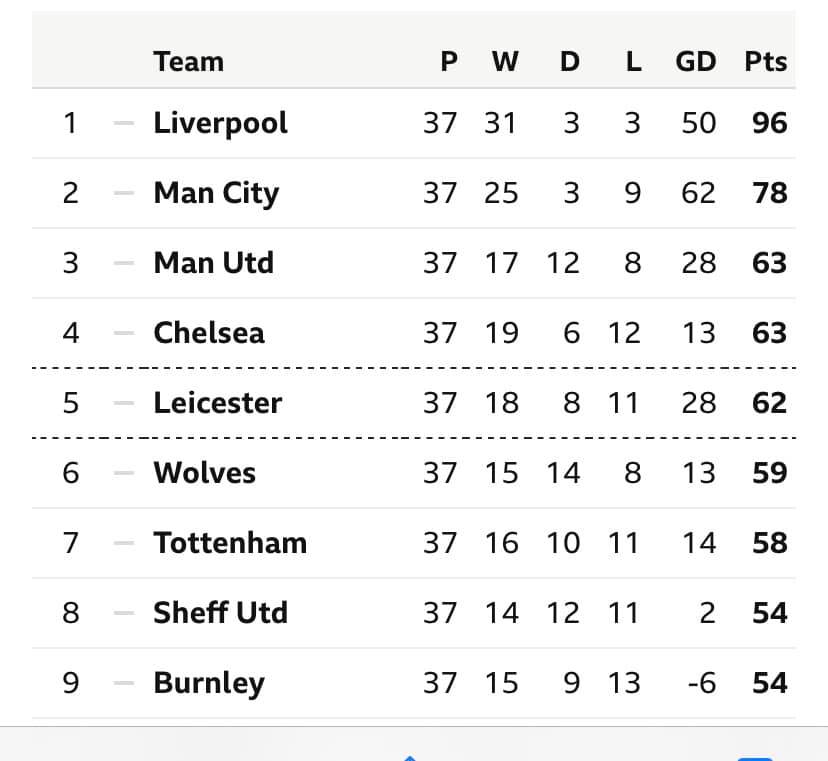
Task: Click the W column header
Action: pos(505,62)
